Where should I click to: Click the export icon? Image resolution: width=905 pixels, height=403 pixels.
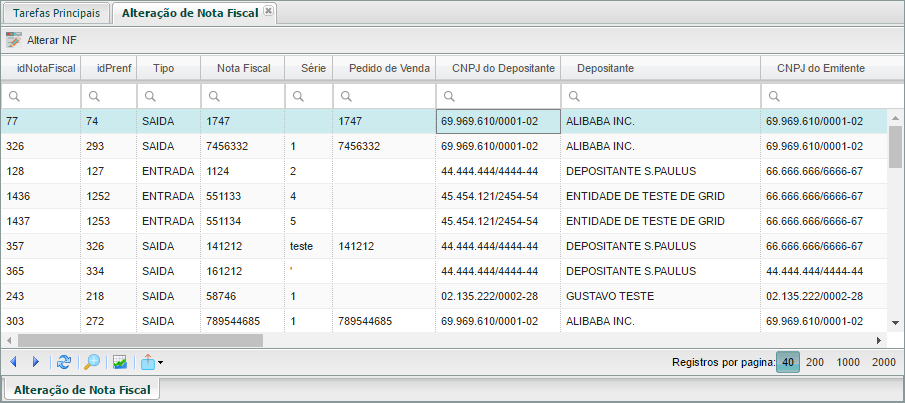[x=148, y=362]
